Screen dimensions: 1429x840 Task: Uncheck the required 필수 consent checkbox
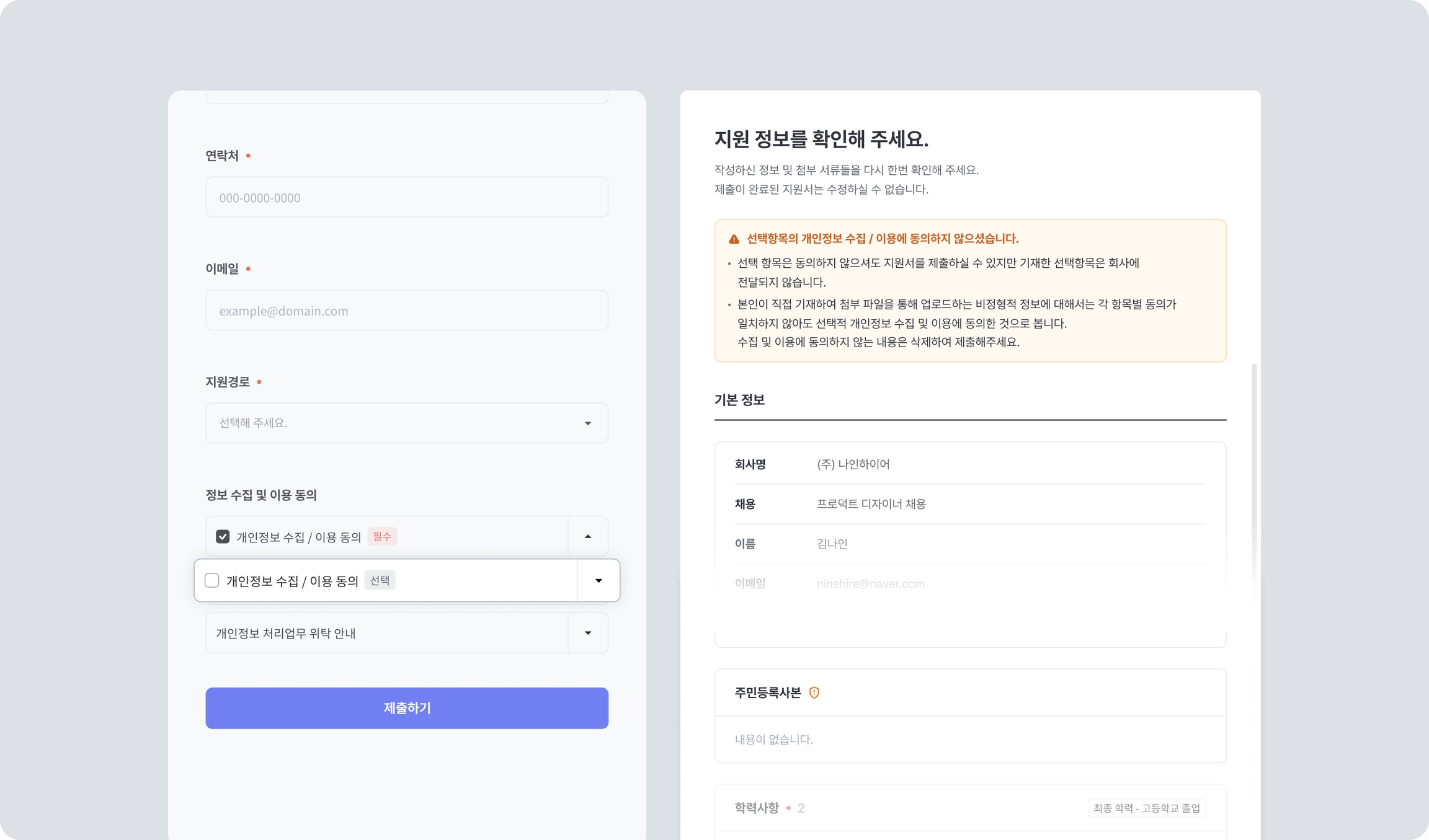[223, 536]
